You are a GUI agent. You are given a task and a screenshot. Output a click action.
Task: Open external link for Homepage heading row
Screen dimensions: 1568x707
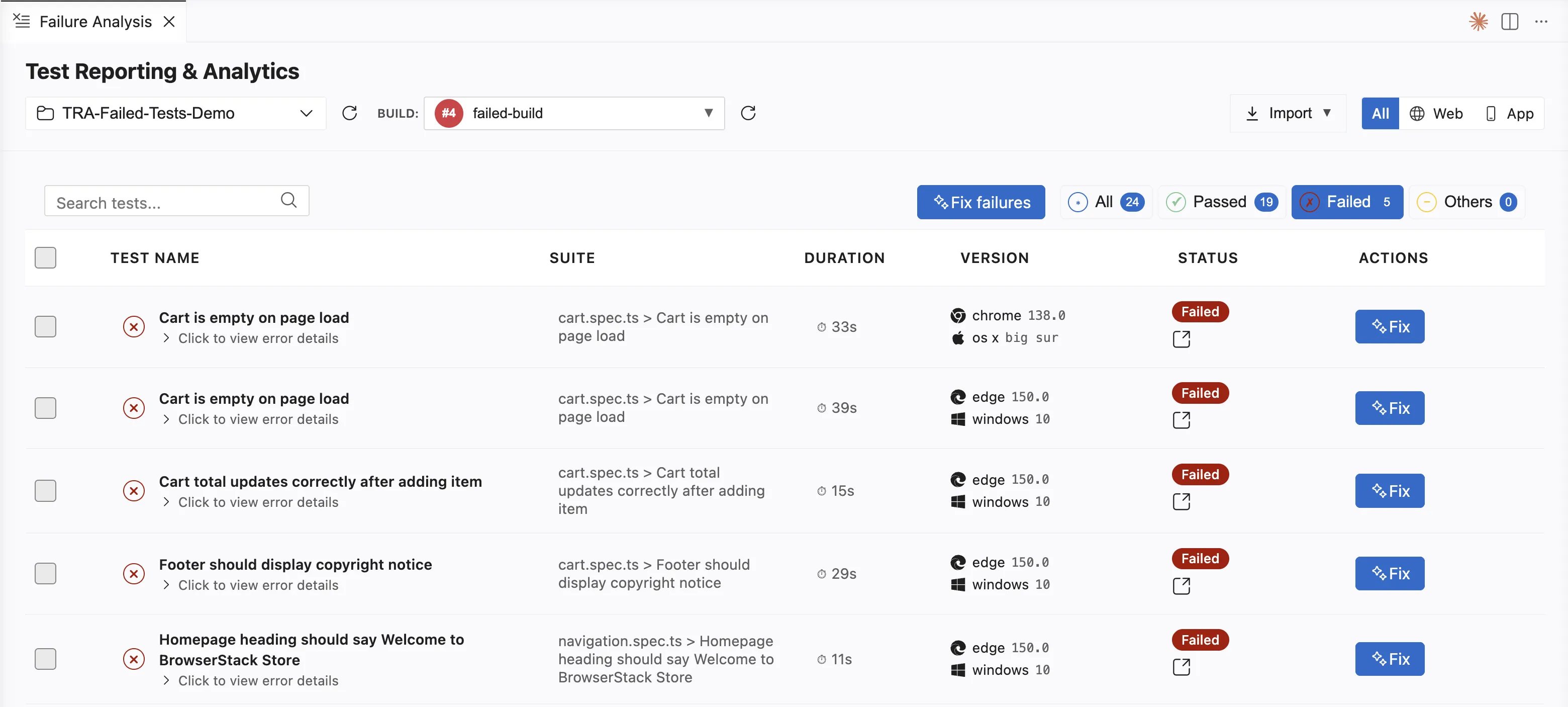tap(1182, 667)
